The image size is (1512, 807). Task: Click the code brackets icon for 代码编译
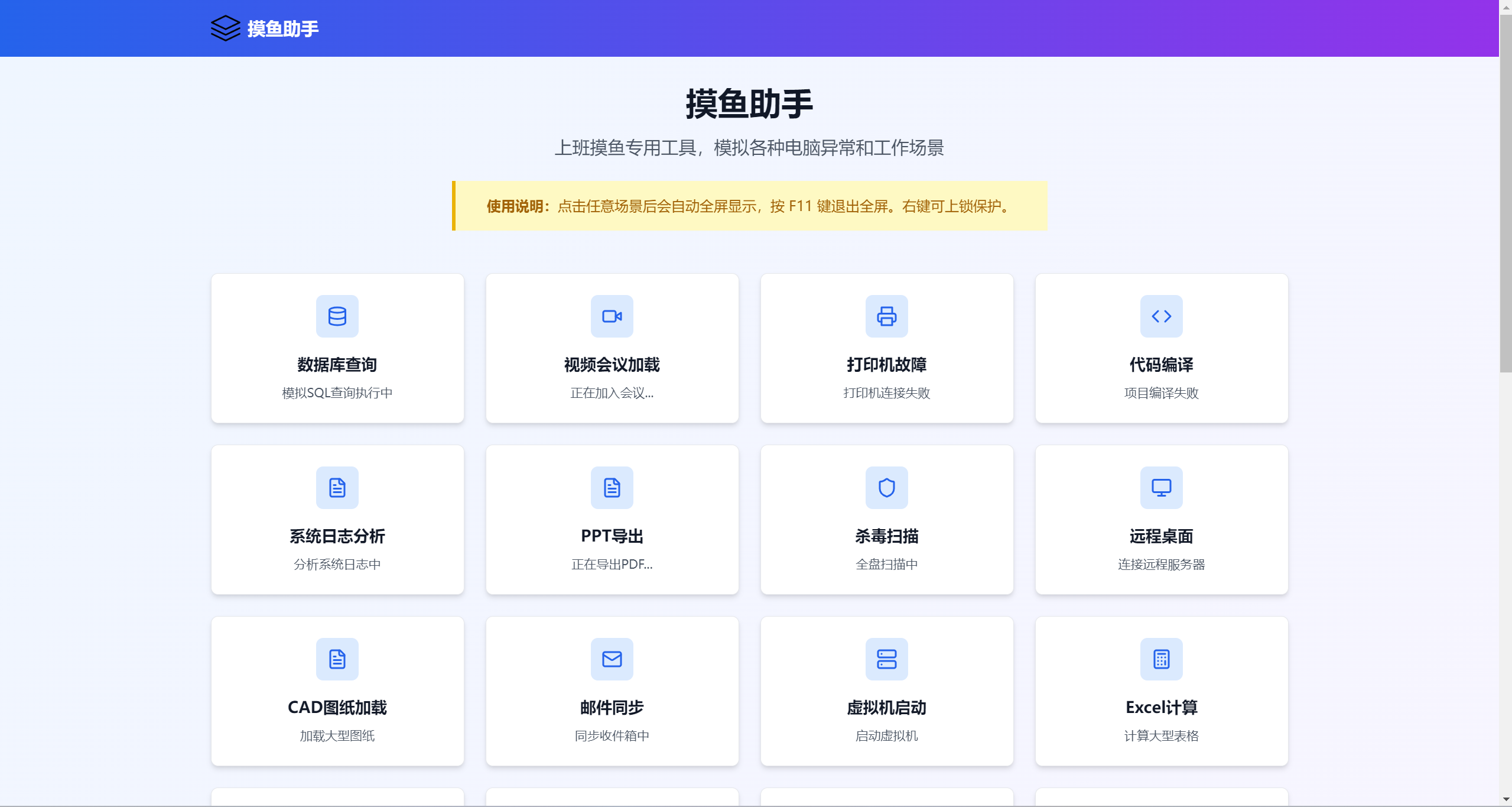tap(1161, 316)
